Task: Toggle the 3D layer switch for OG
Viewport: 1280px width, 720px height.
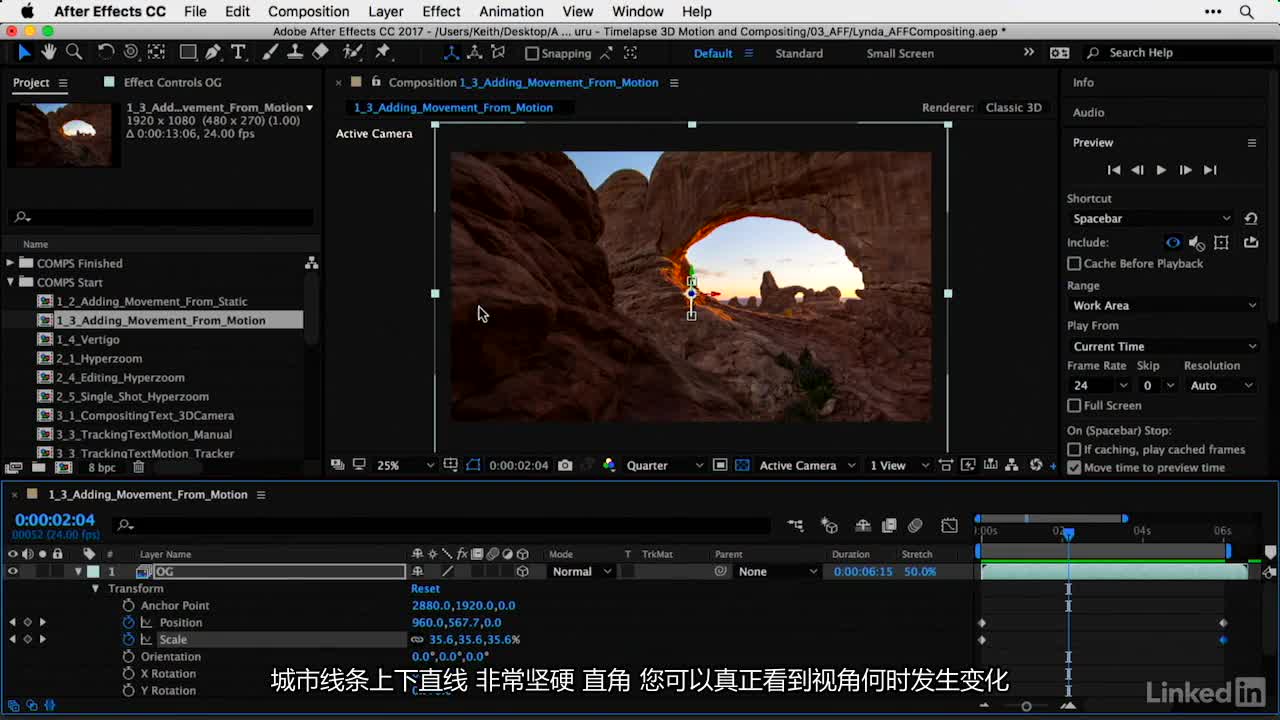Action: click(522, 571)
